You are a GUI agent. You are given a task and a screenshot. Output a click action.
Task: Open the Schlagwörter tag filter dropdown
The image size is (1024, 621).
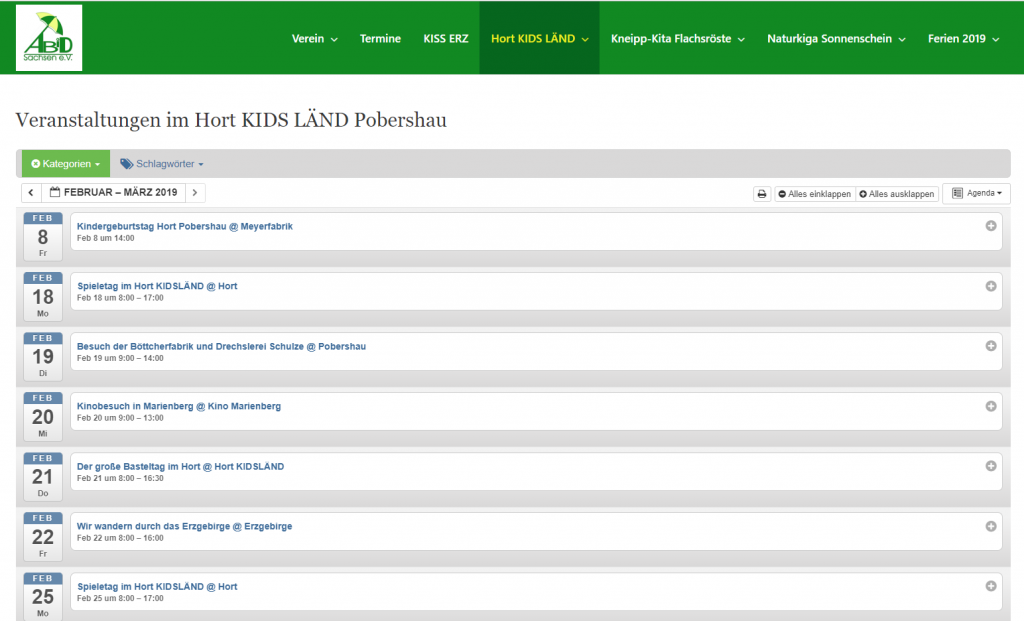click(x=161, y=164)
